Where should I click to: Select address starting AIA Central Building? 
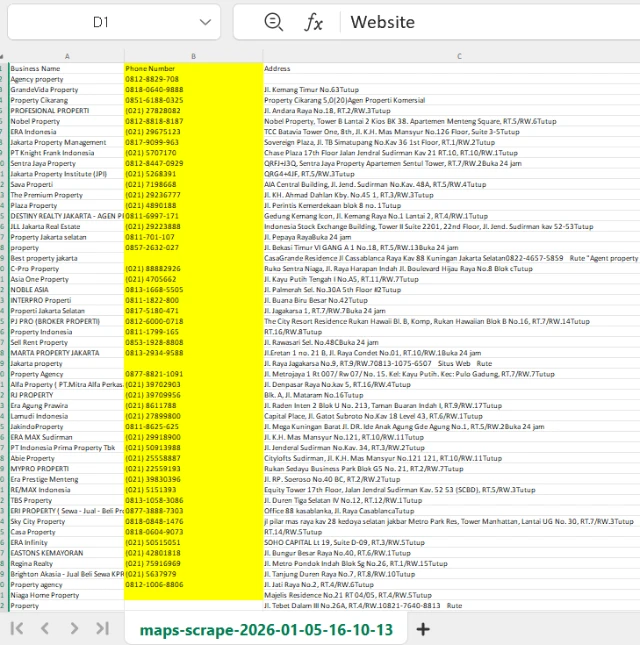[x=451, y=185]
